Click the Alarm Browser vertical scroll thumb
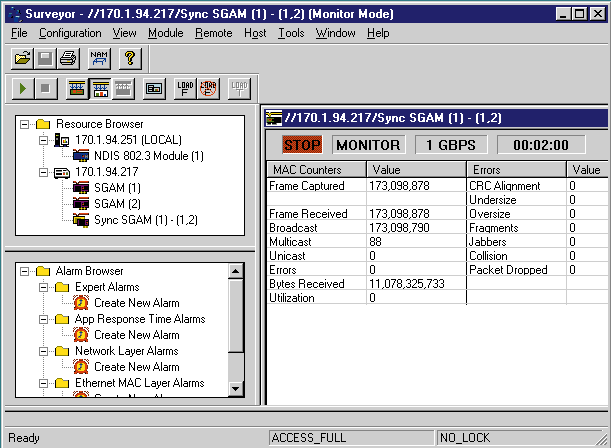Image resolution: width=611 pixels, height=448 pixels. coord(235,316)
